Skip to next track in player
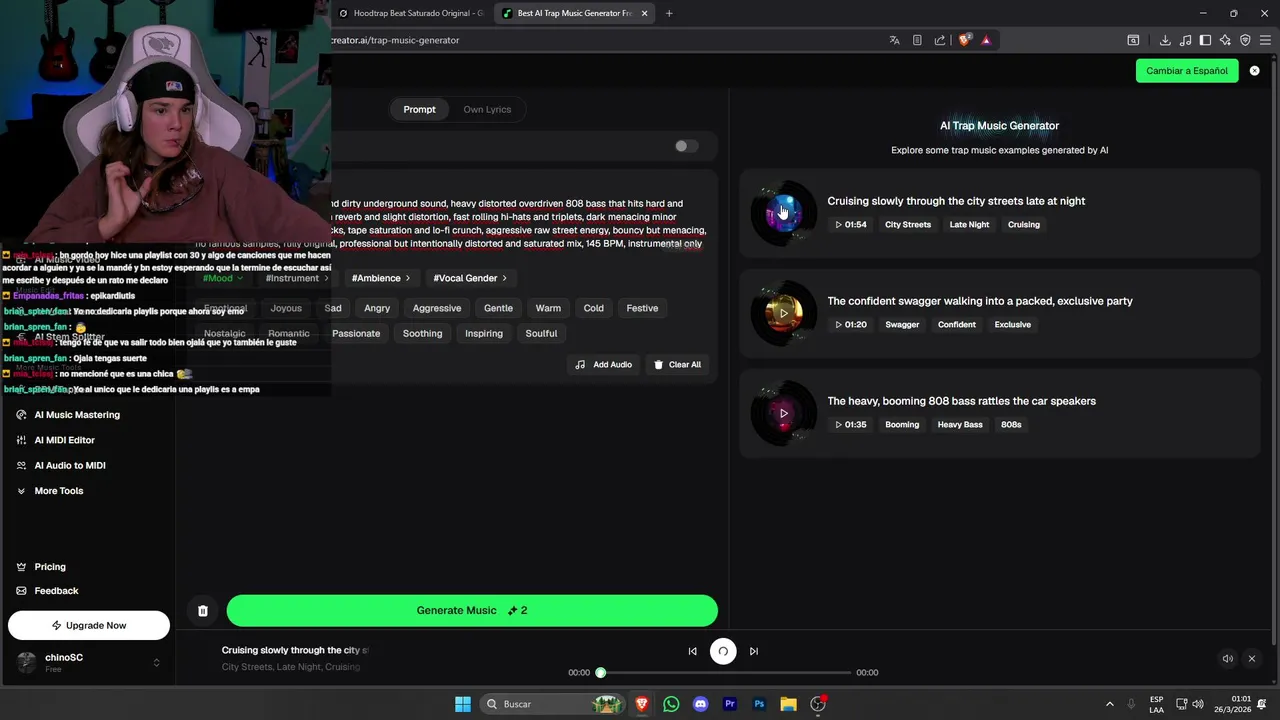Viewport: 1280px width, 720px height. click(754, 651)
